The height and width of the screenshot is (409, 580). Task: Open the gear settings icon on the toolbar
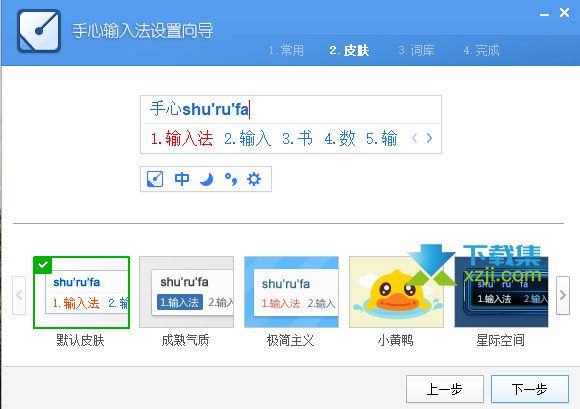click(x=254, y=179)
